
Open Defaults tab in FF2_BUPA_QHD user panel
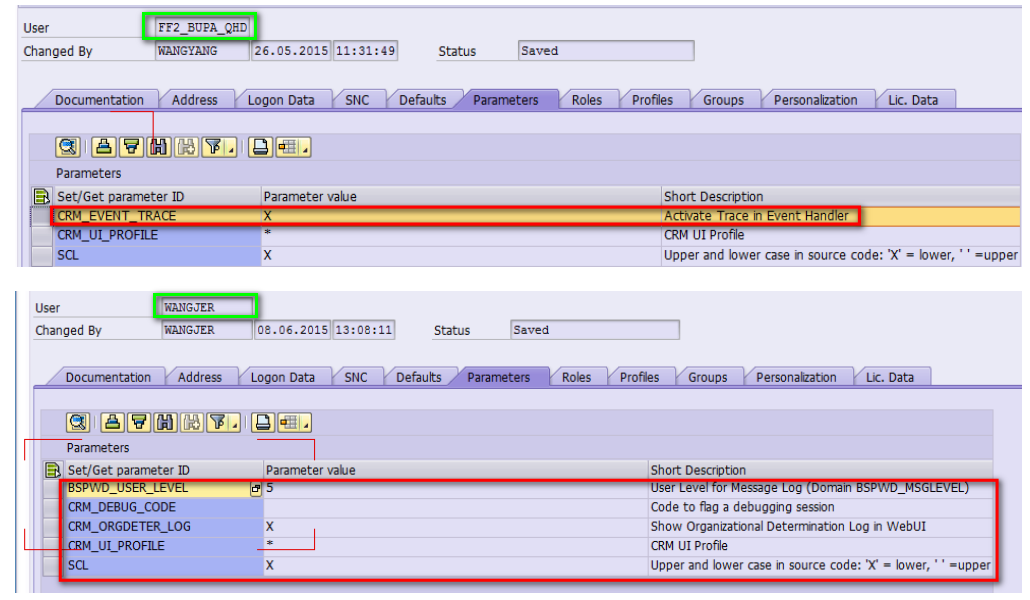422,100
